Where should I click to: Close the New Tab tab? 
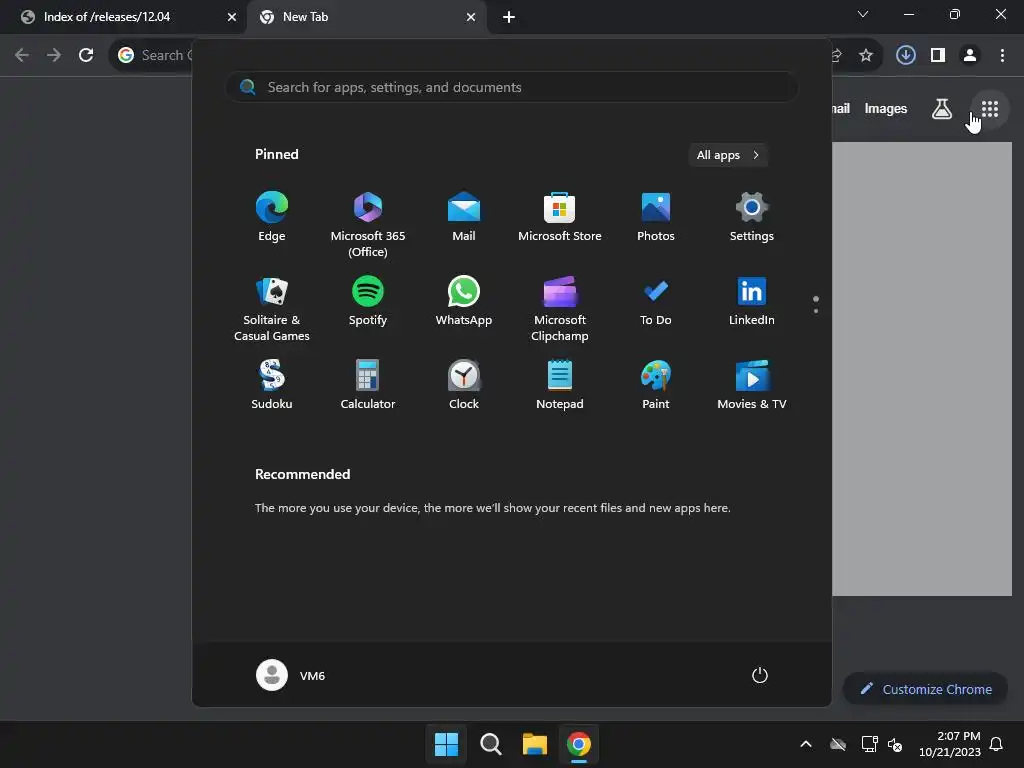pos(471,17)
